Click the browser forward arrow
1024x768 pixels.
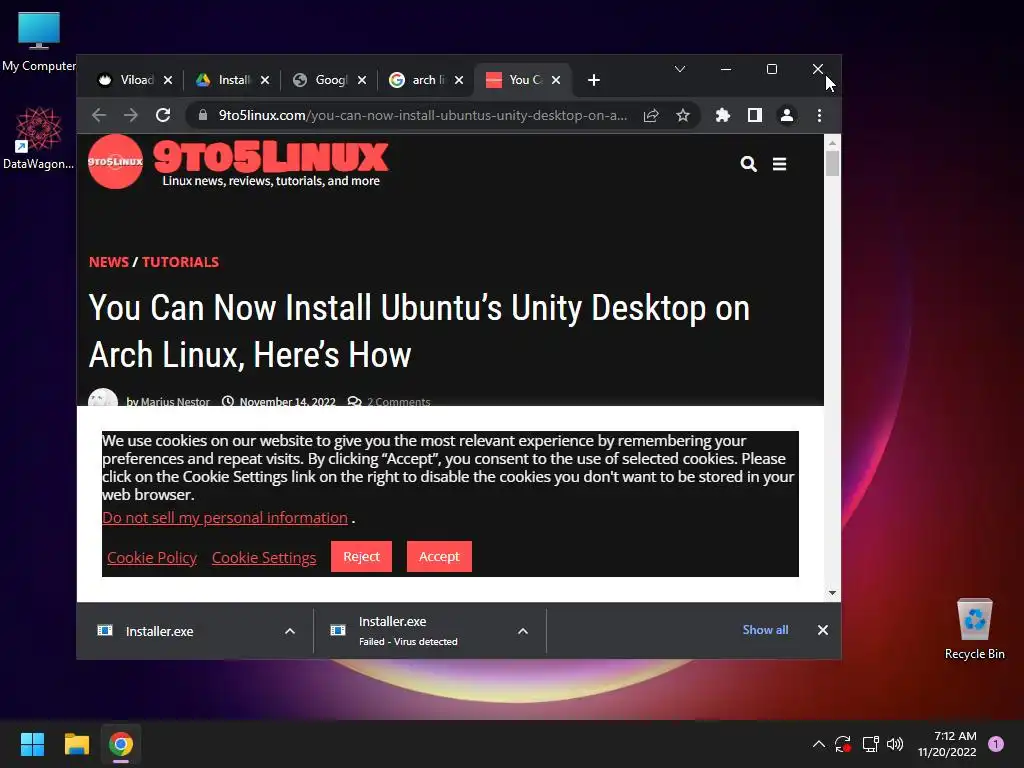coord(131,116)
